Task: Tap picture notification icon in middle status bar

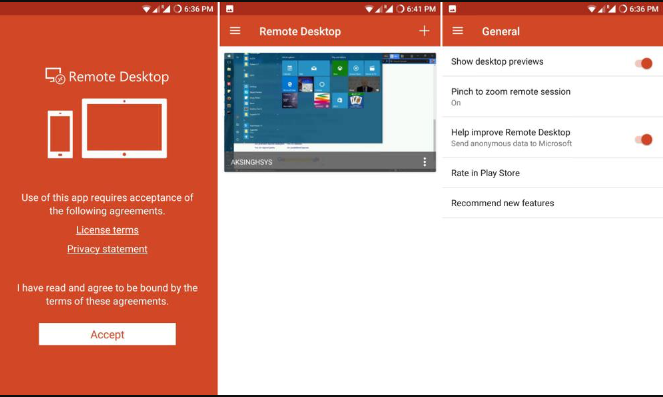Action: click(x=230, y=9)
